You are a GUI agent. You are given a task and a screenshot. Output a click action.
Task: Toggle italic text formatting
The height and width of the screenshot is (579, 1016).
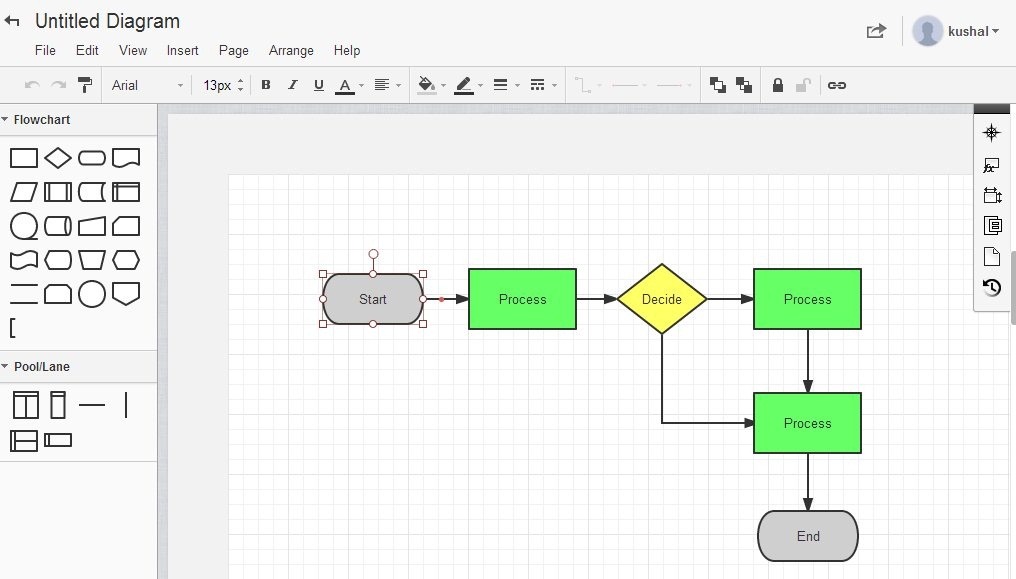coord(292,85)
